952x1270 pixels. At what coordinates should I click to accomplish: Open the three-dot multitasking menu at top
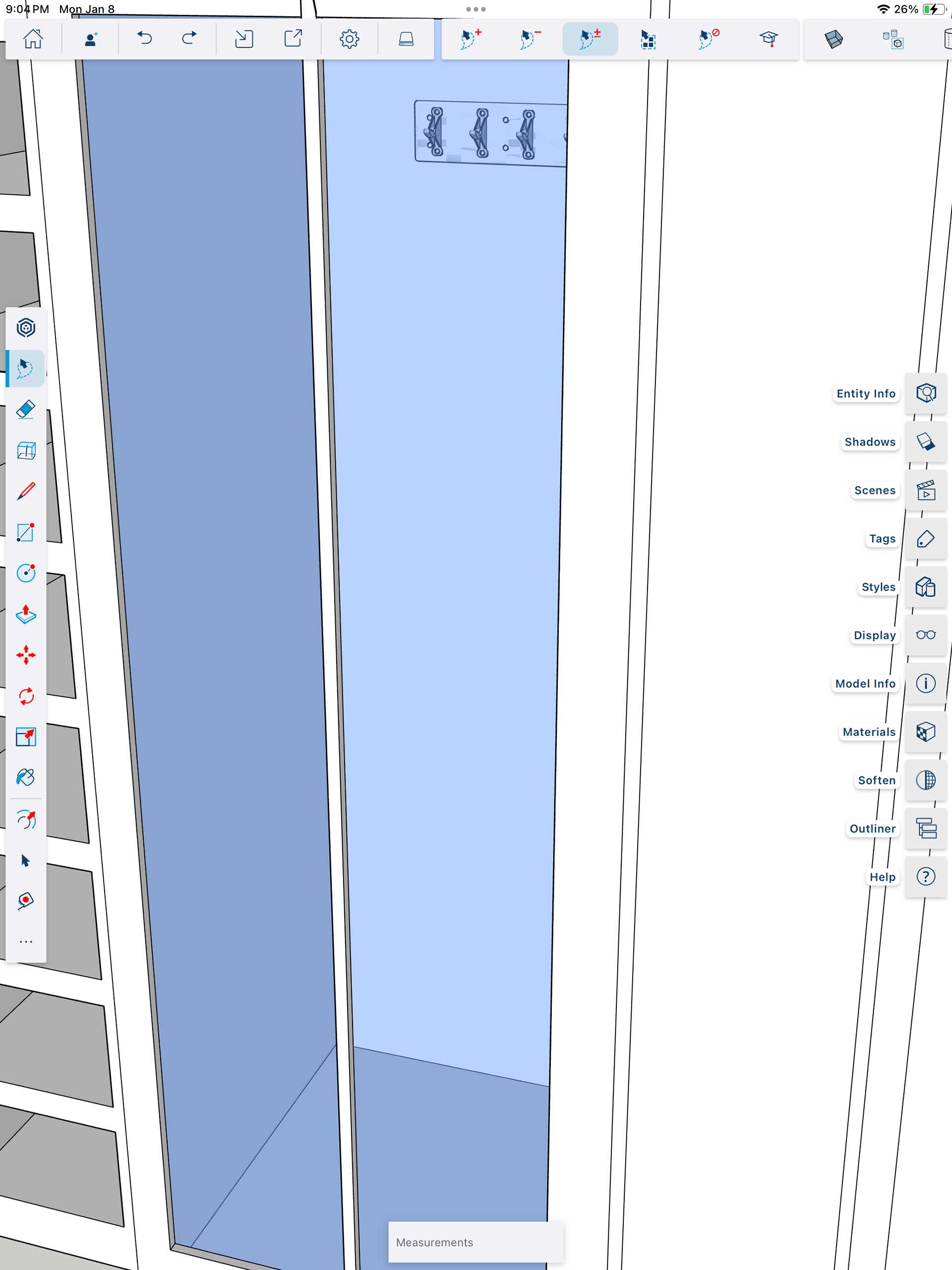pyautogui.click(x=476, y=9)
